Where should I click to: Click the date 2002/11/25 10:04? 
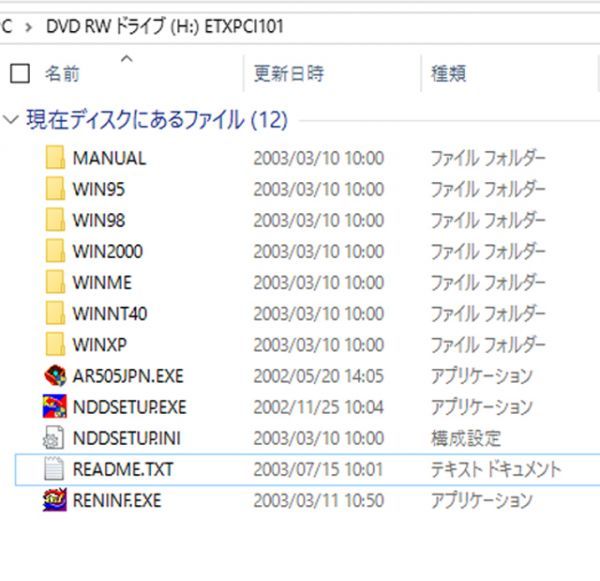click(x=318, y=407)
